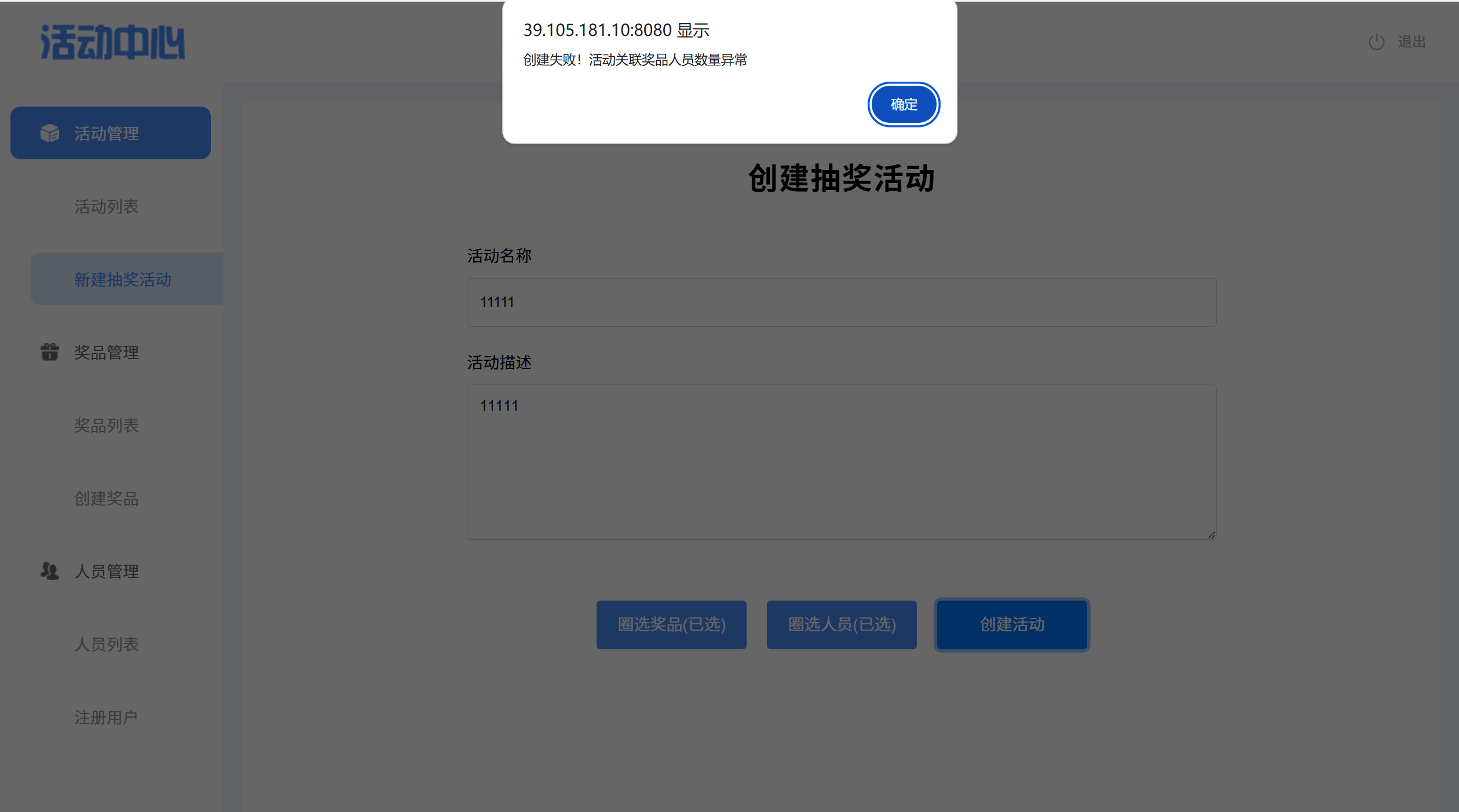This screenshot has width=1459, height=812.
Task: Click the 确定 button in alert dialog
Action: pyautogui.click(x=903, y=104)
